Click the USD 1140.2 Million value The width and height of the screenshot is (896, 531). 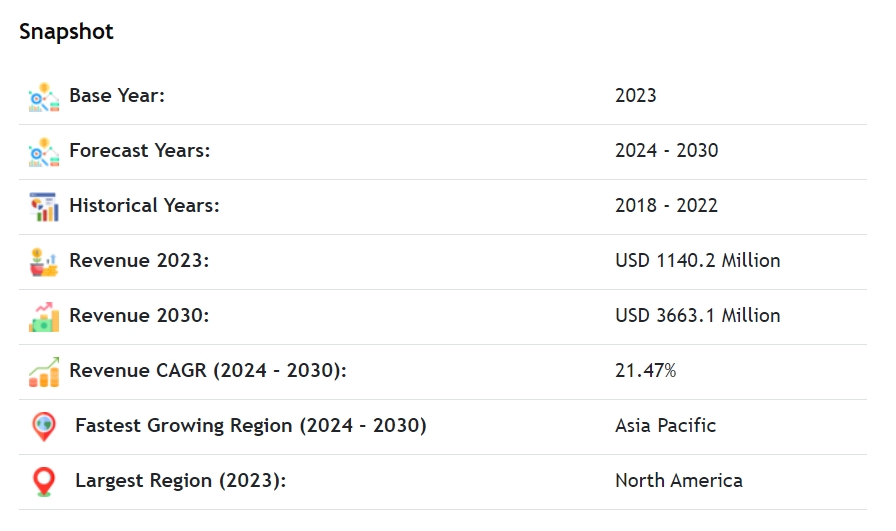coord(697,261)
